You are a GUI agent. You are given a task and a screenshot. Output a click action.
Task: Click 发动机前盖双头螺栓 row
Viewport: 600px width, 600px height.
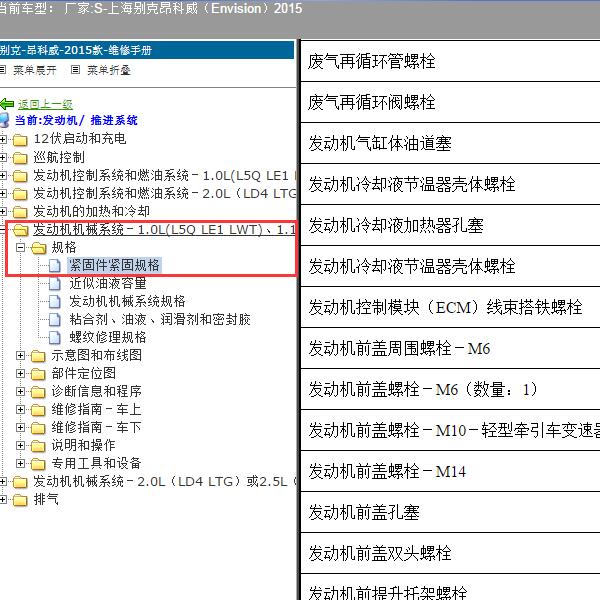[450, 553]
